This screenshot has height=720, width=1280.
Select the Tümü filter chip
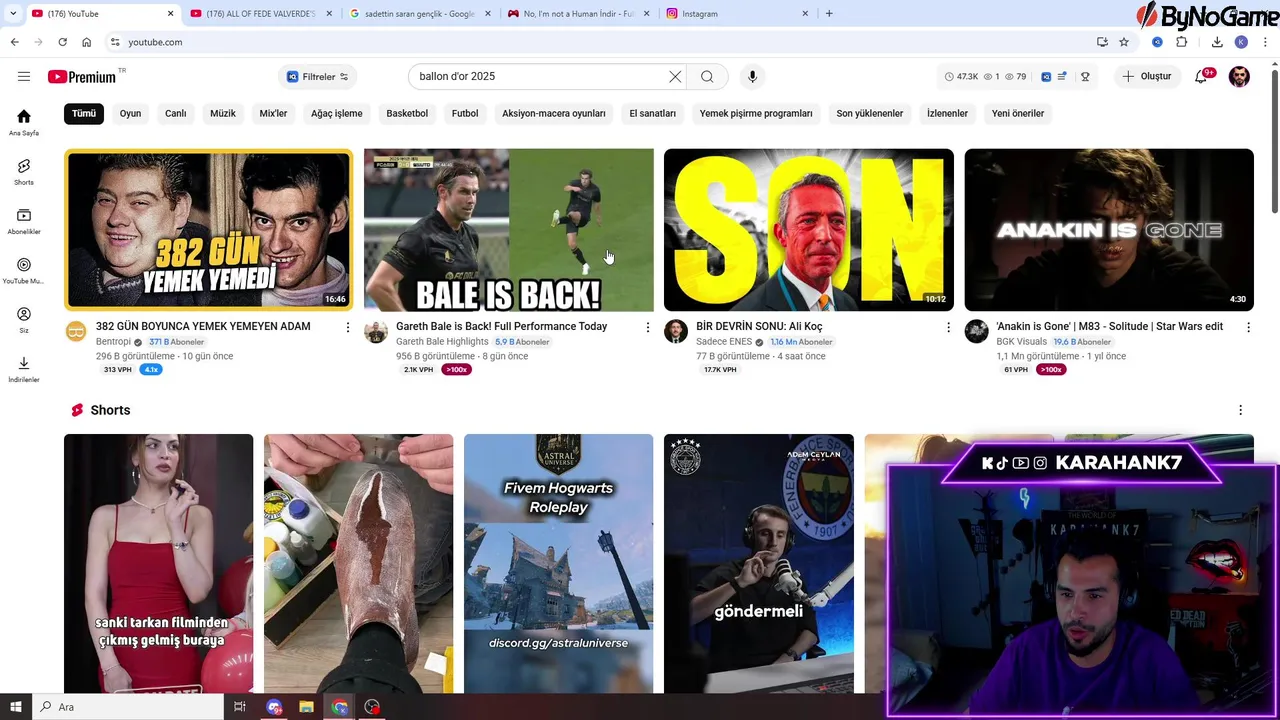(84, 113)
